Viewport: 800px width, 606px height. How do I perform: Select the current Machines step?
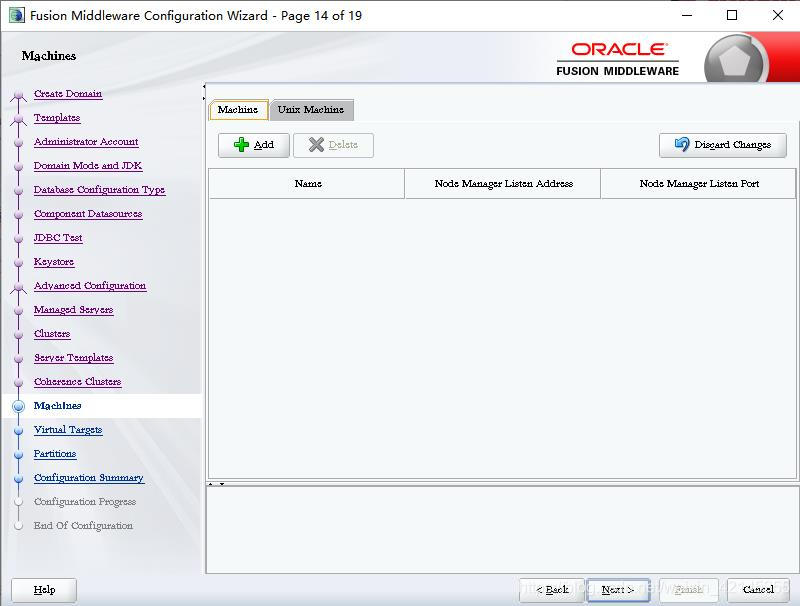(x=58, y=406)
